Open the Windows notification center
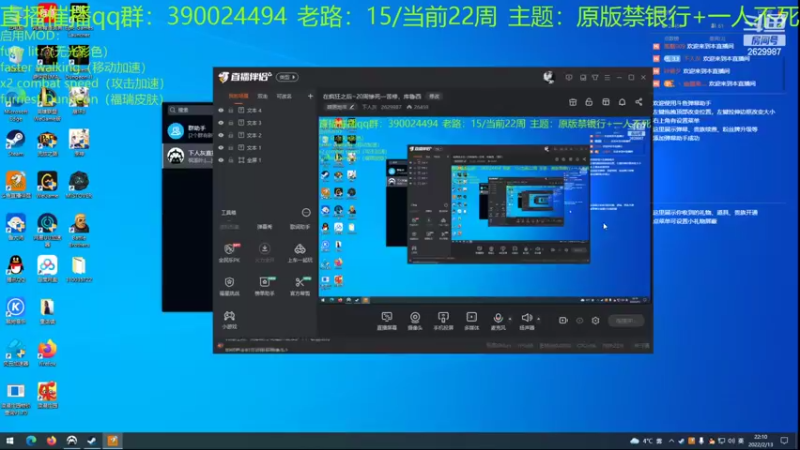 (785, 441)
